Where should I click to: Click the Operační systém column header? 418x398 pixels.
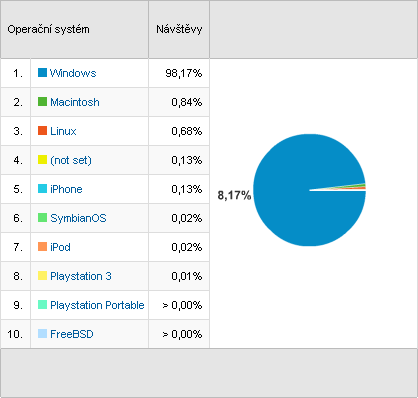tap(48, 29)
